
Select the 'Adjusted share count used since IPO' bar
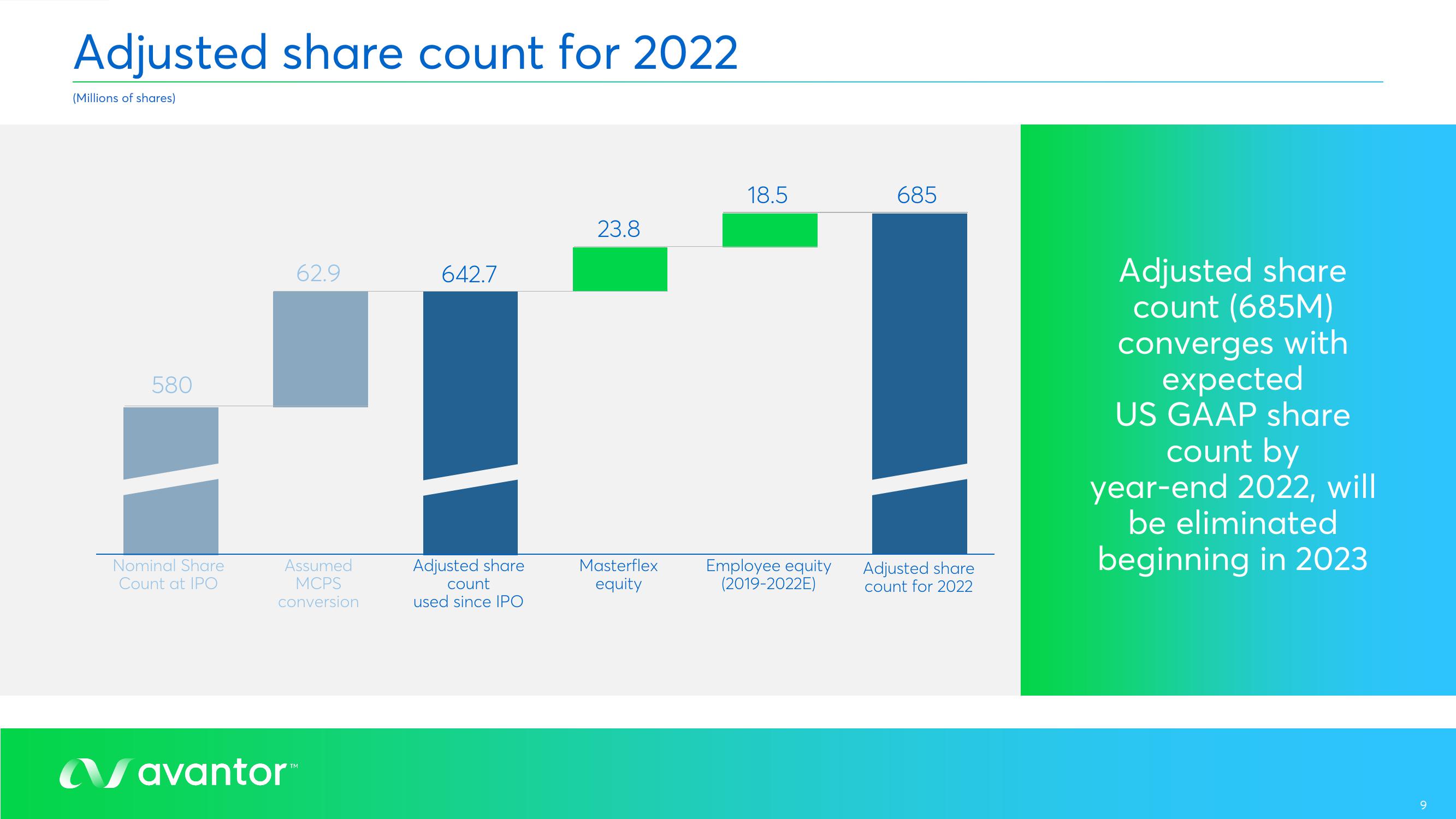click(x=470, y=423)
